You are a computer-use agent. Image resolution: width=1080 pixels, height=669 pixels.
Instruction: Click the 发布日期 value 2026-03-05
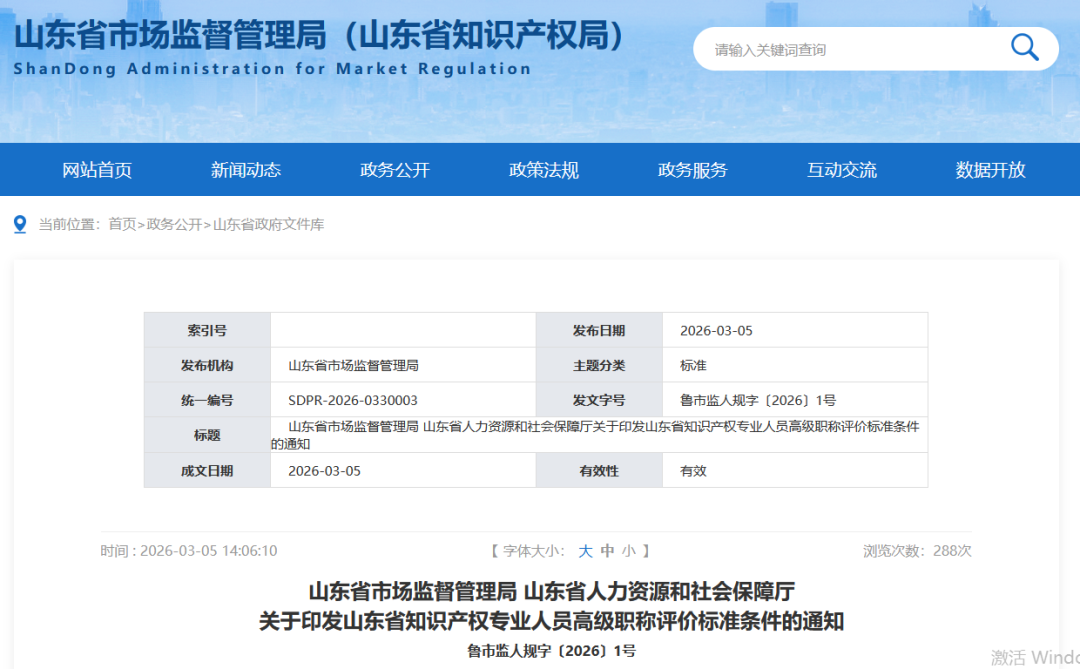click(716, 331)
